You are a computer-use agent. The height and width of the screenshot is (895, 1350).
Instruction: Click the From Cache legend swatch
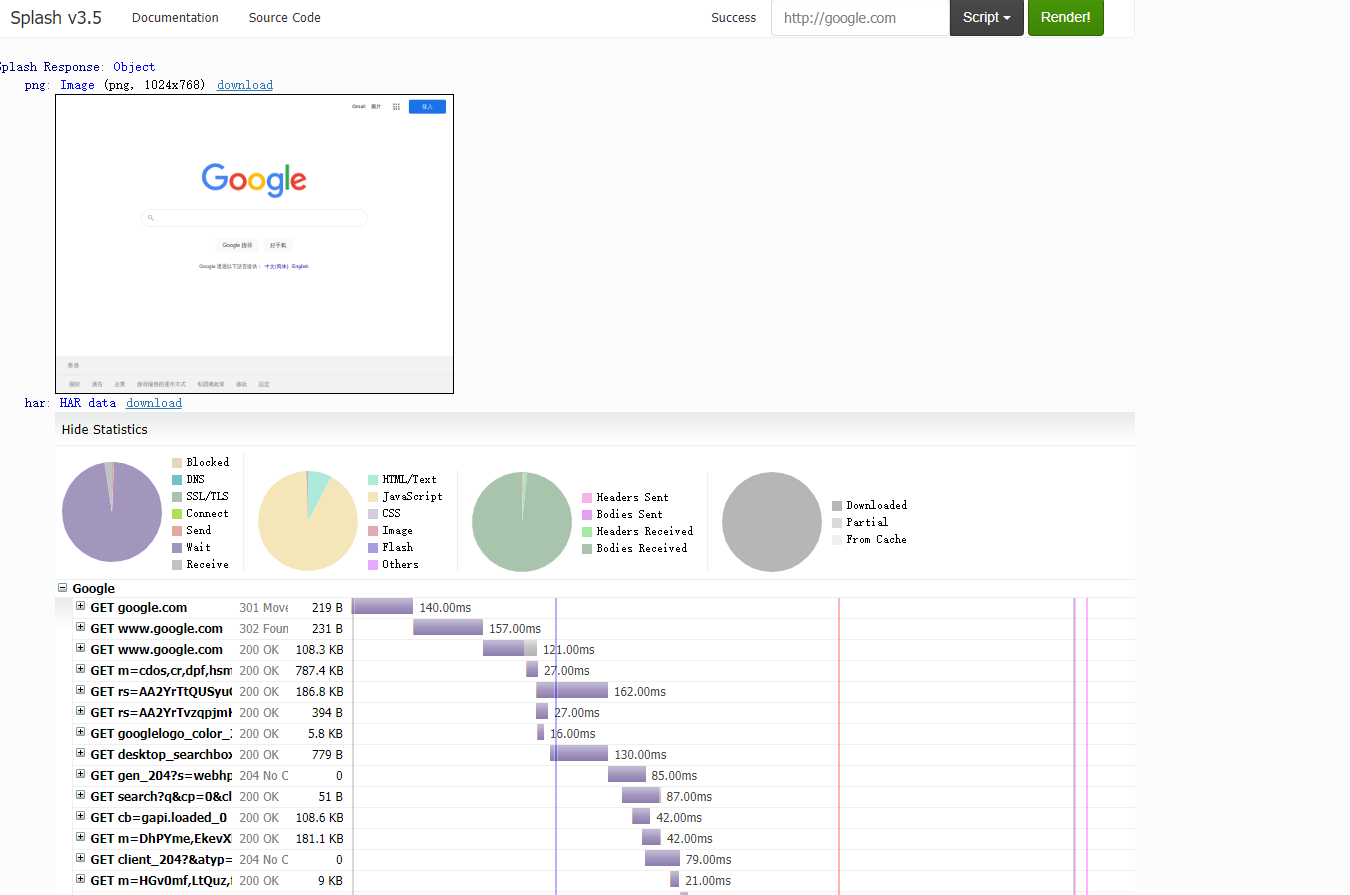837,540
